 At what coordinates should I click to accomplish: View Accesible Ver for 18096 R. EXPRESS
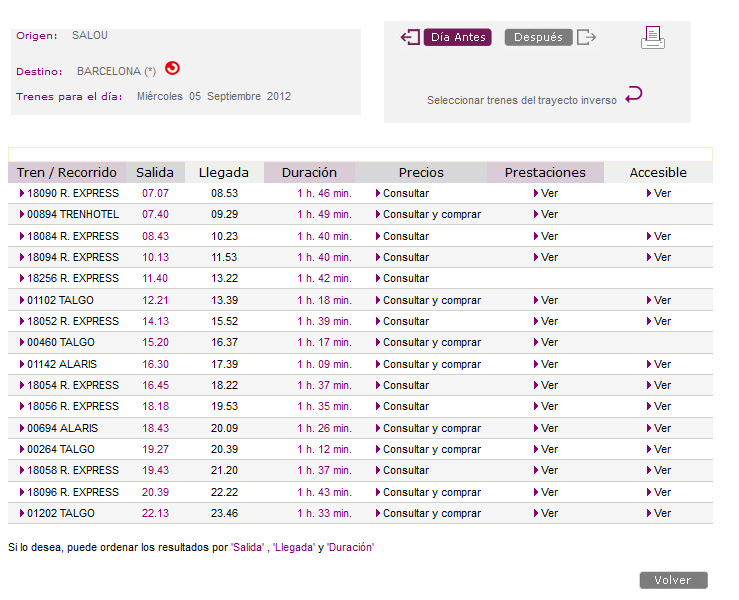659,492
